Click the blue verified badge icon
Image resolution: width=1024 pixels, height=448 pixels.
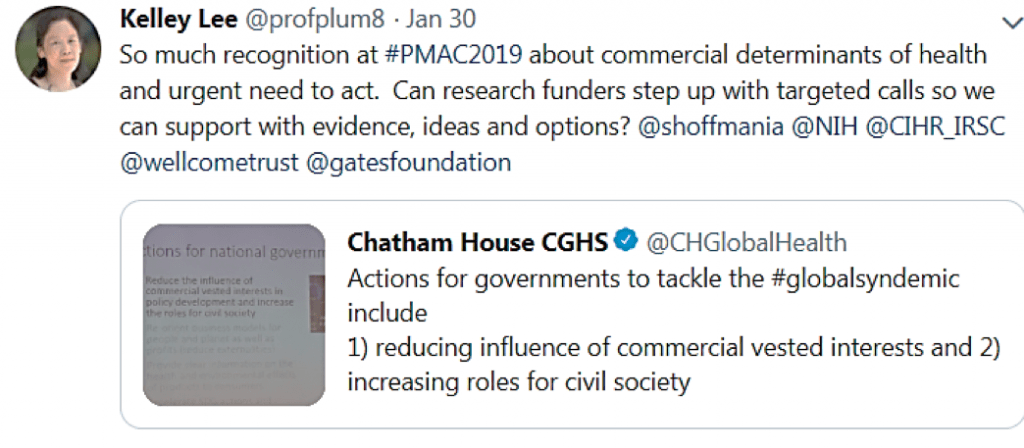pos(626,240)
